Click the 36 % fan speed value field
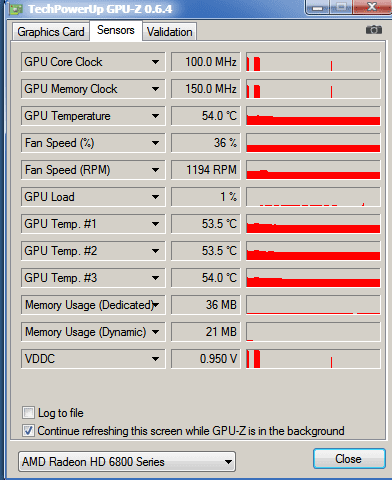 [205, 143]
